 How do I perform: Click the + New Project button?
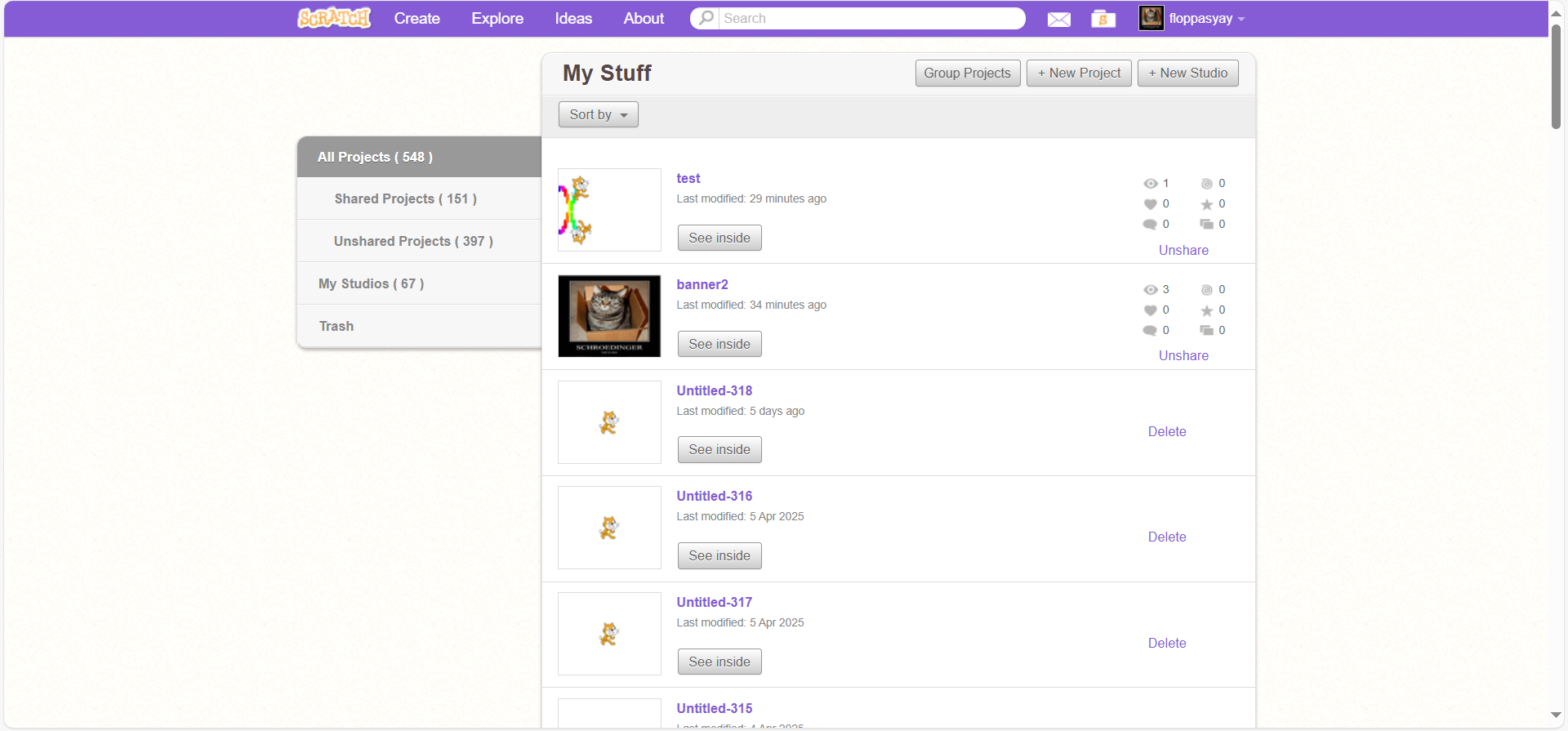click(1079, 73)
